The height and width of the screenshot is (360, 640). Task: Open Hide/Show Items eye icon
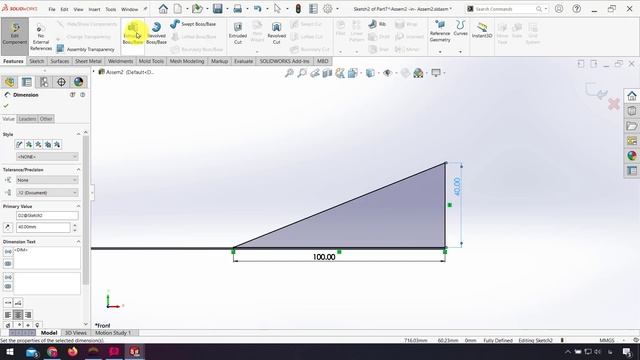tap(387, 73)
